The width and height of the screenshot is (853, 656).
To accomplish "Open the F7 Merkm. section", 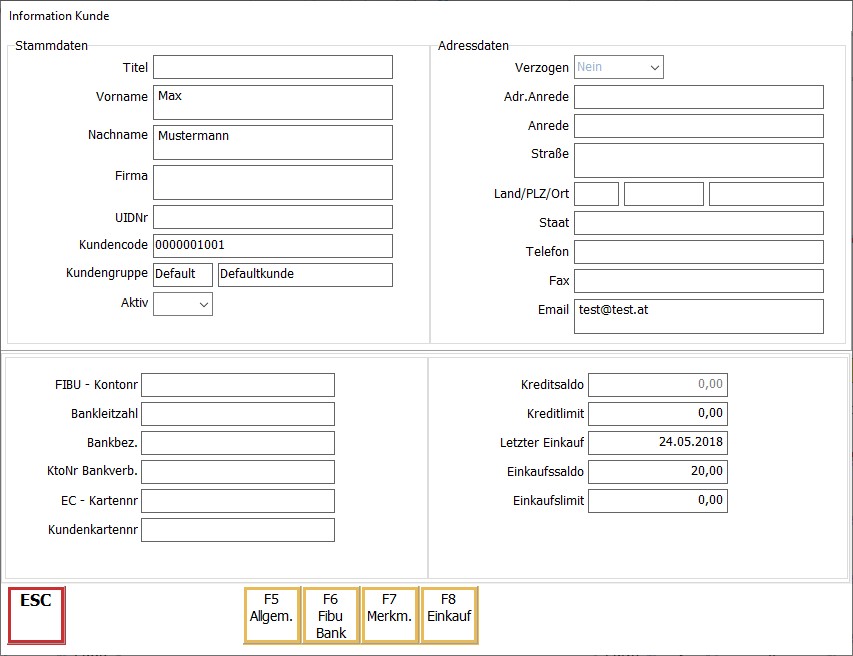I will point(390,615).
